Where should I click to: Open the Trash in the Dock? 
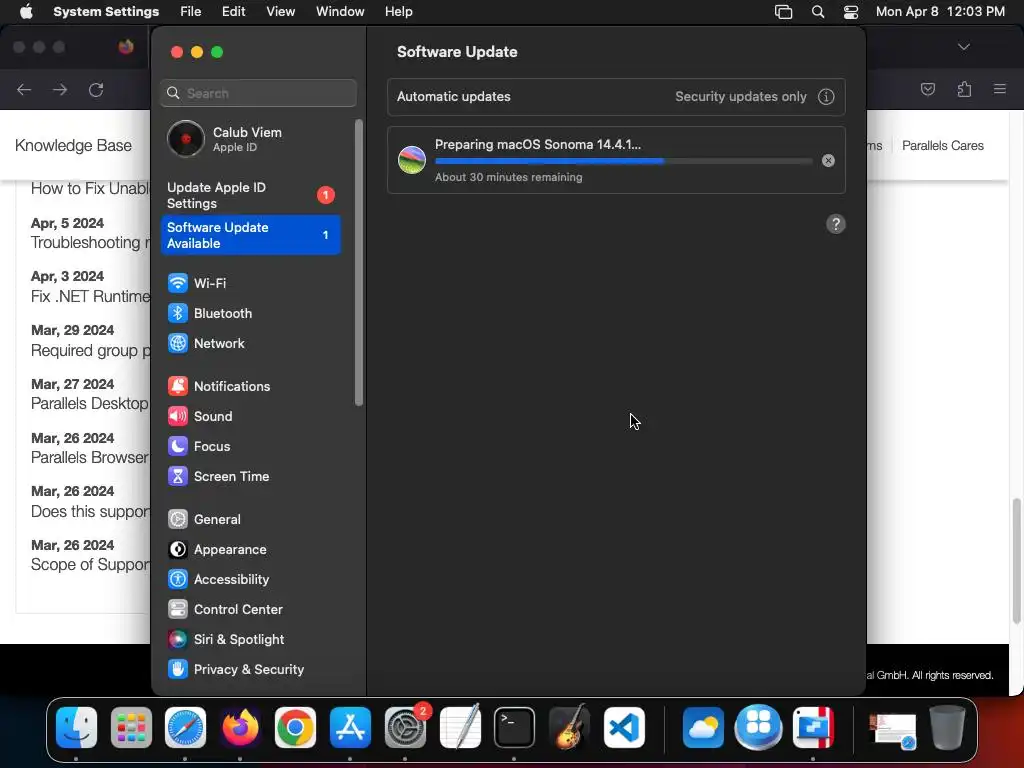[x=948, y=728]
